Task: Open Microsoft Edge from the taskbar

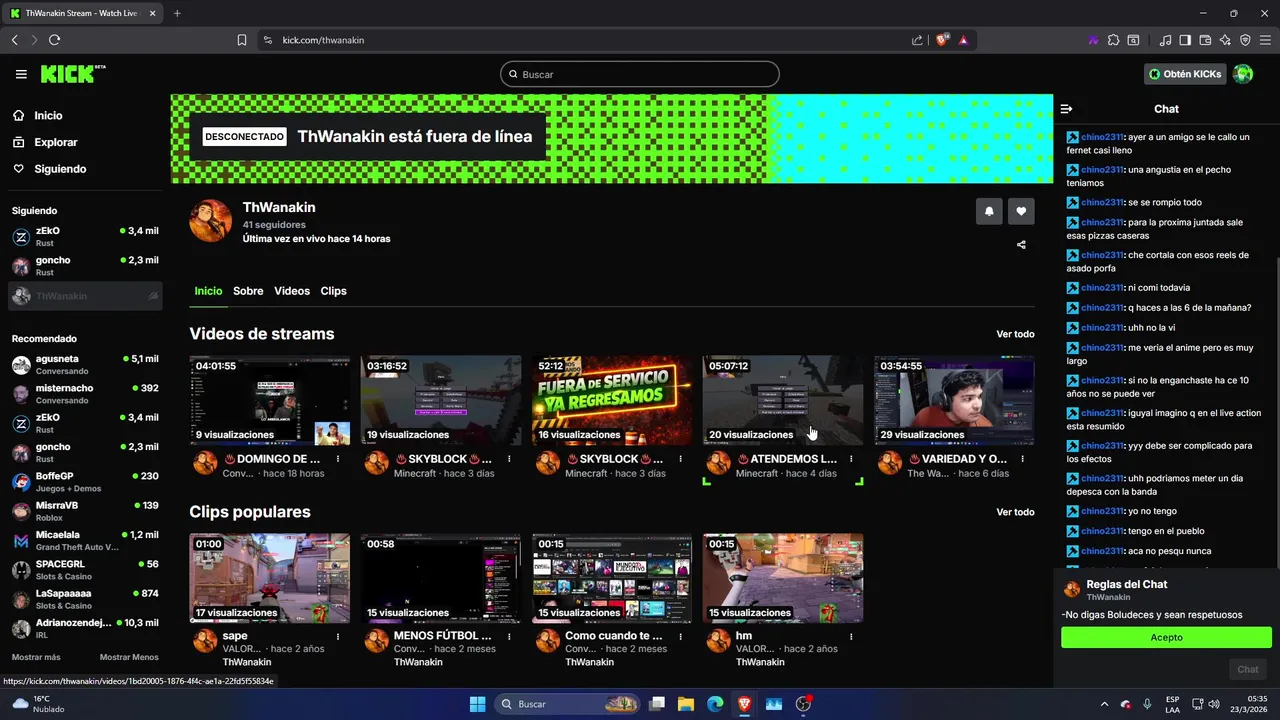Action: pos(715,704)
